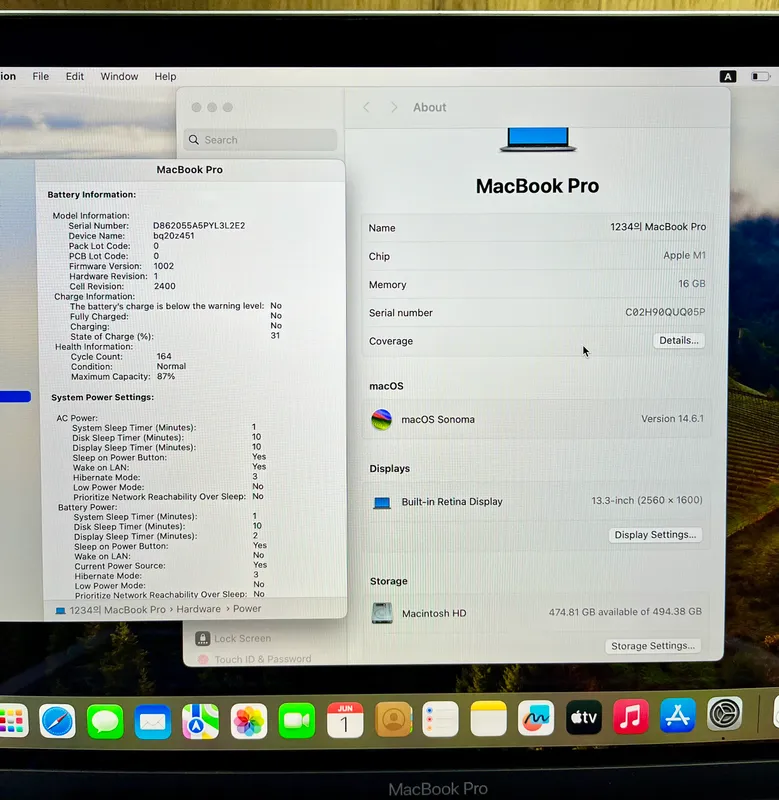Open Calendar app in Dock
This screenshot has height=800, width=779.
[345, 720]
